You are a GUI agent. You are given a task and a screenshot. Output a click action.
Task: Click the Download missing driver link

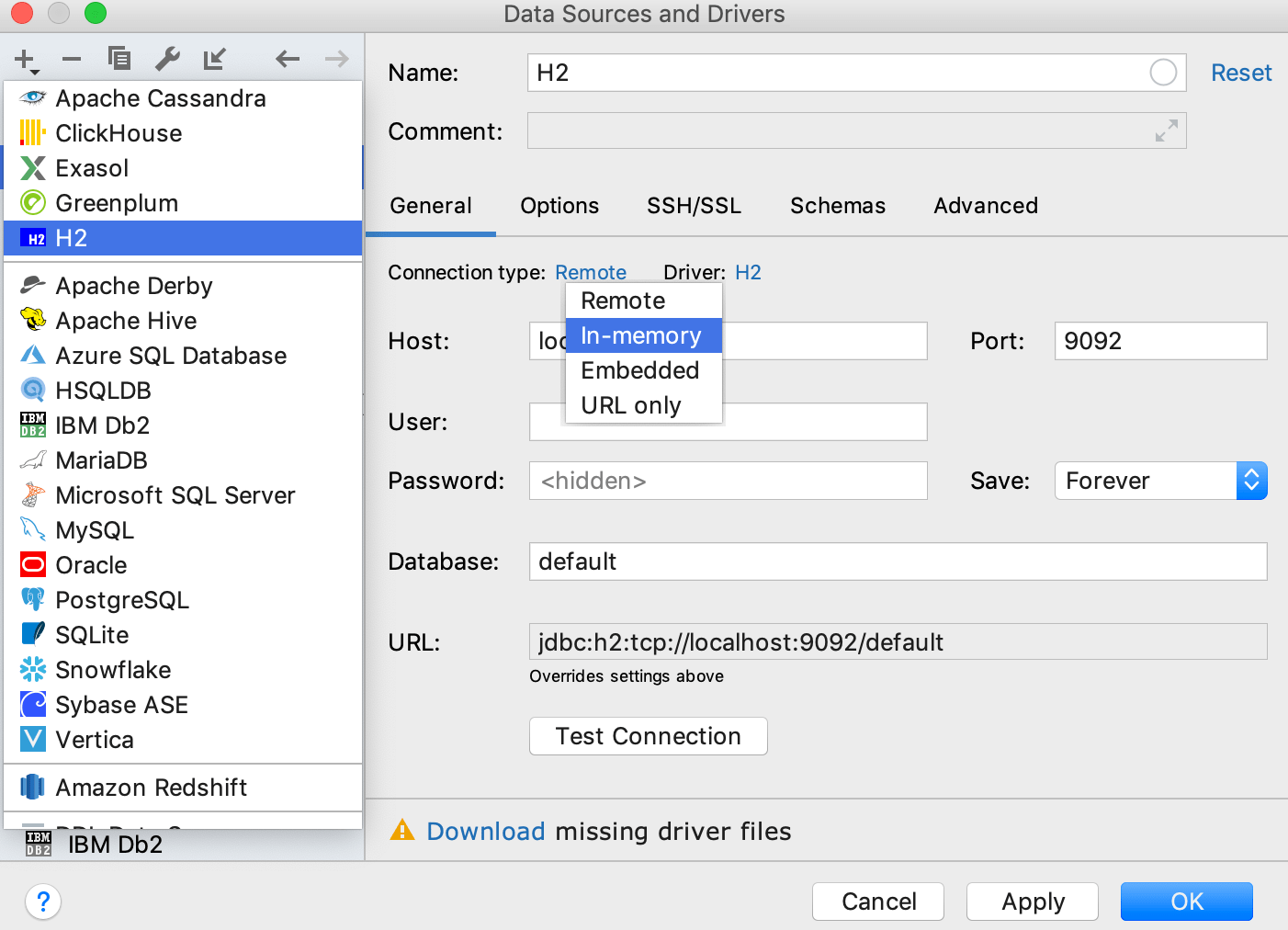pos(486,832)
